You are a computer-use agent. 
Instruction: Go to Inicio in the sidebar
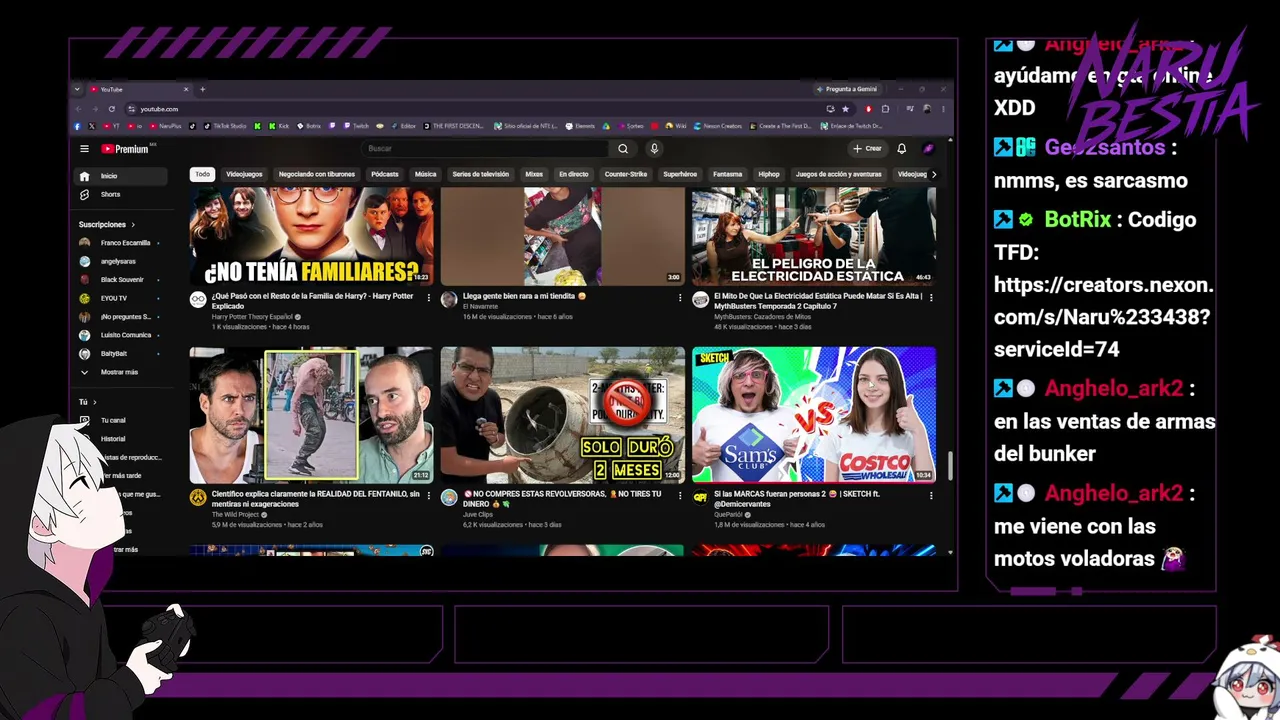[122, 176]
